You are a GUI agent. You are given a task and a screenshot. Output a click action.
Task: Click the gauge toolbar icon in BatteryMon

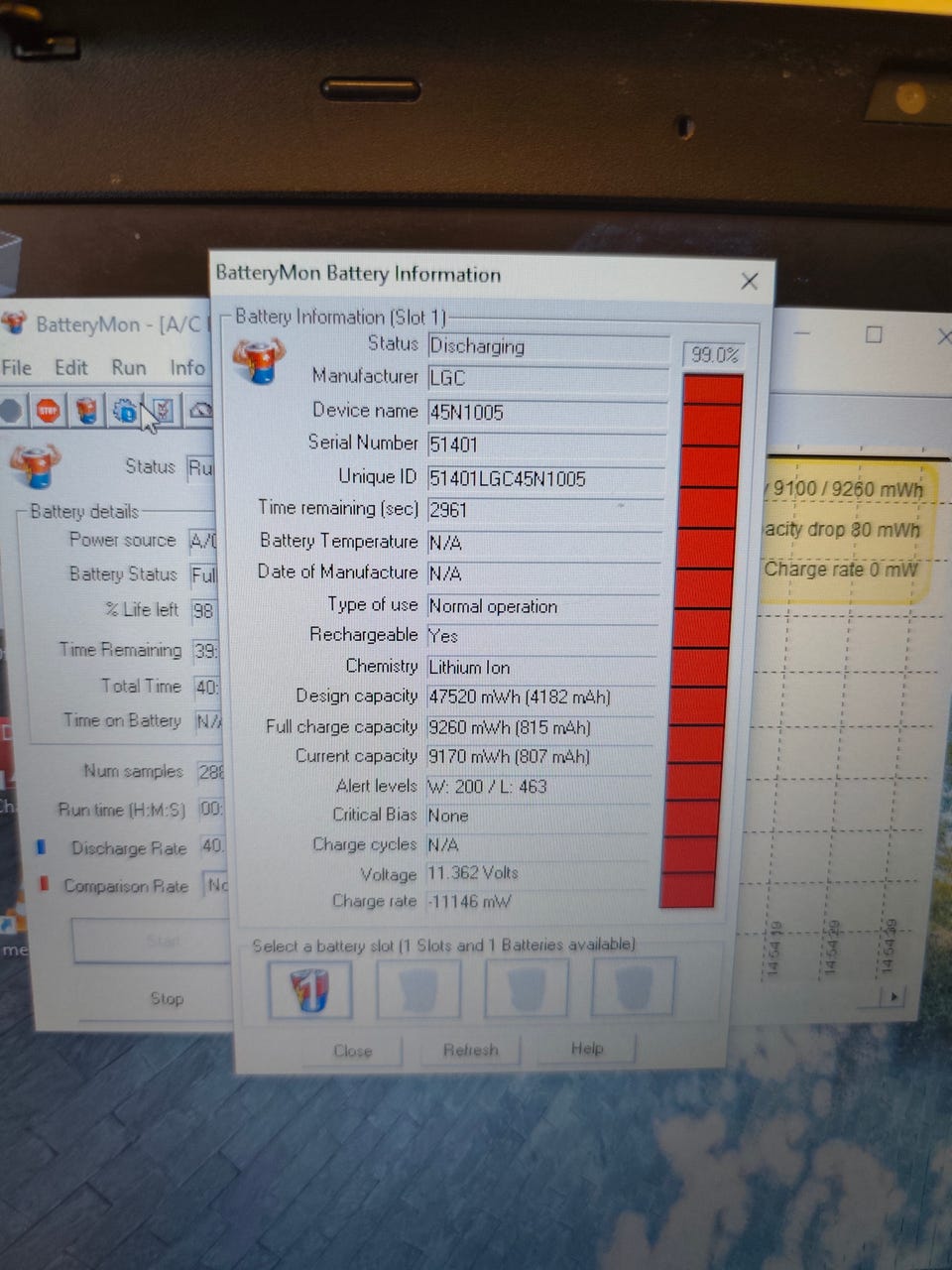tap(200, 410)
